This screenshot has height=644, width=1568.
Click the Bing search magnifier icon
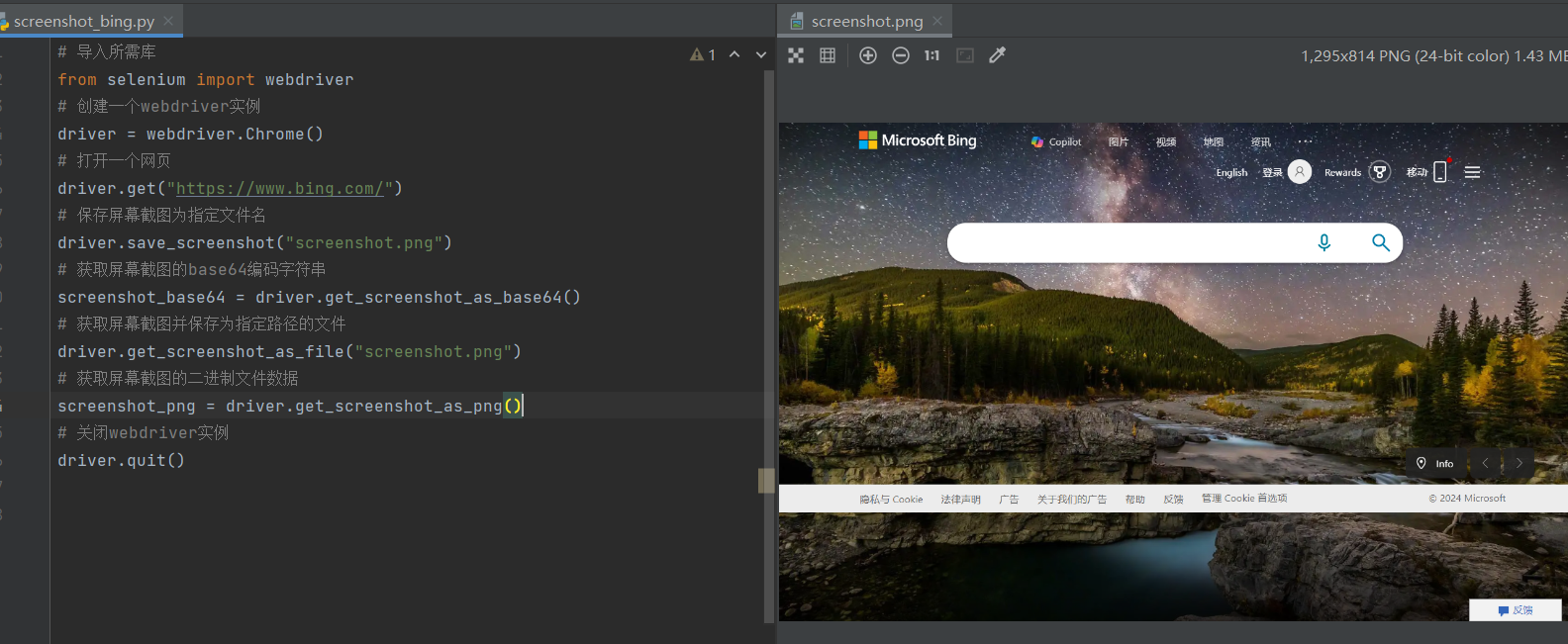[x=1380, y=242]
